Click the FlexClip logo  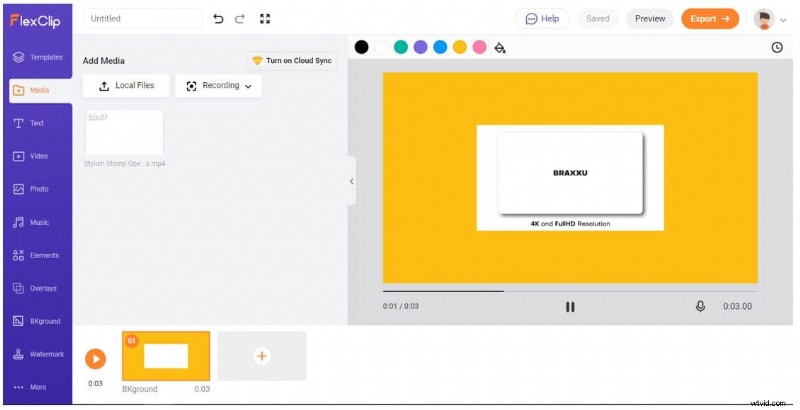pyautogui.click(x=35, y=20)
